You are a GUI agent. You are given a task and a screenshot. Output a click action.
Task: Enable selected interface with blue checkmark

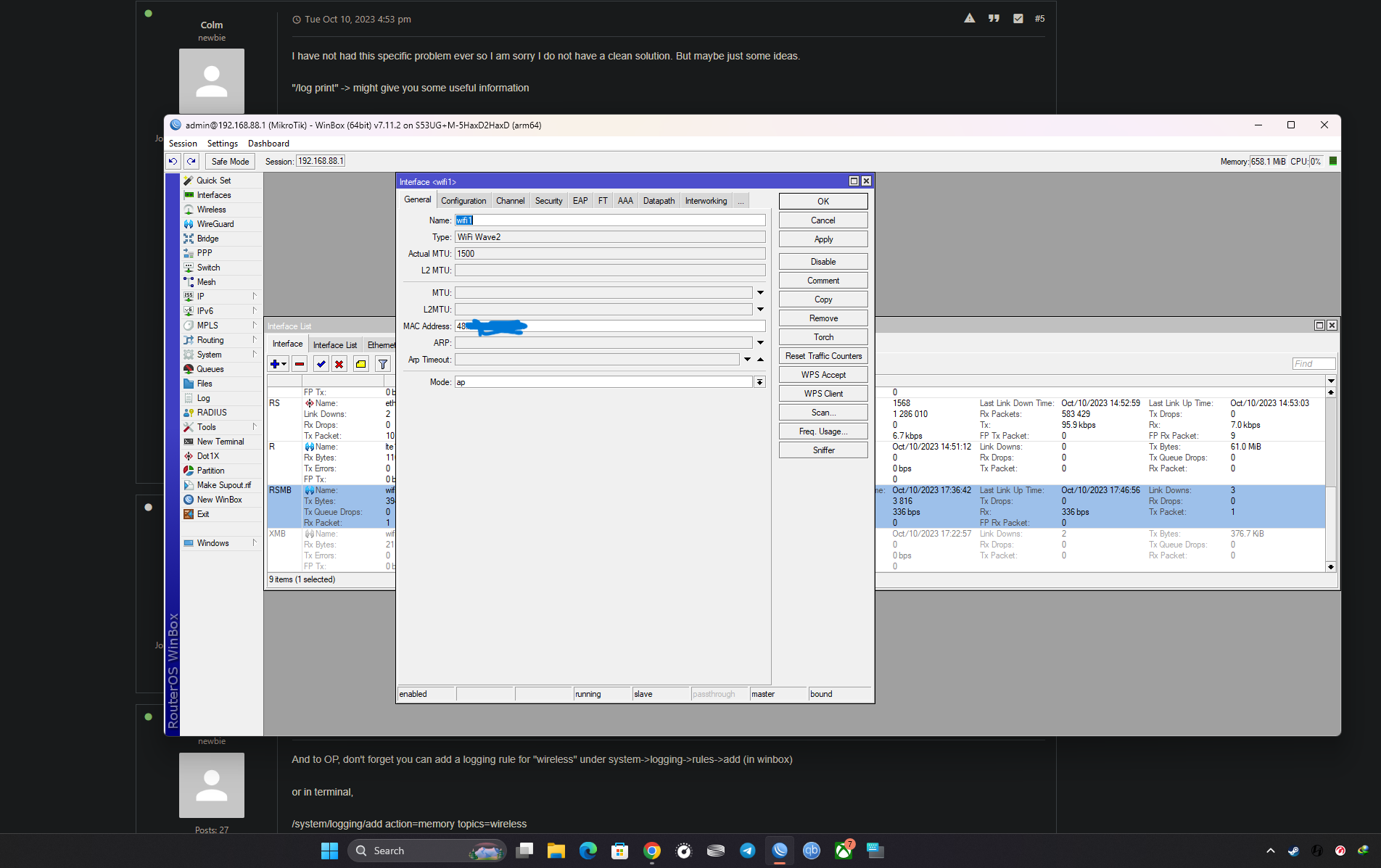pyautogui.click(x=321, y=364)
